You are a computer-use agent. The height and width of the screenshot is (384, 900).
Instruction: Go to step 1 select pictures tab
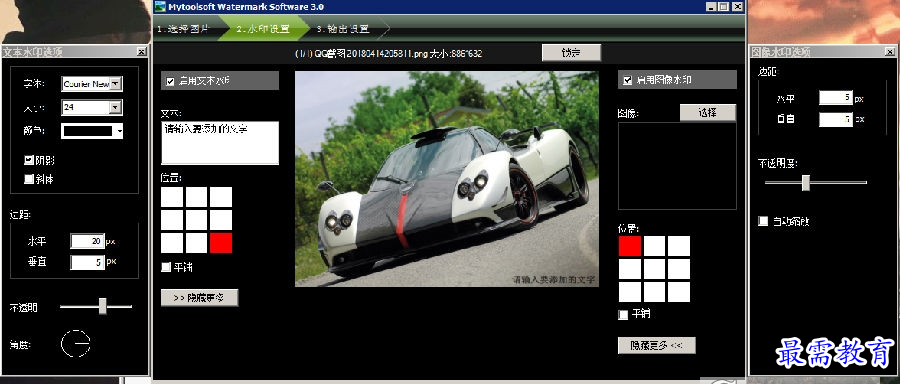[184, 29]
